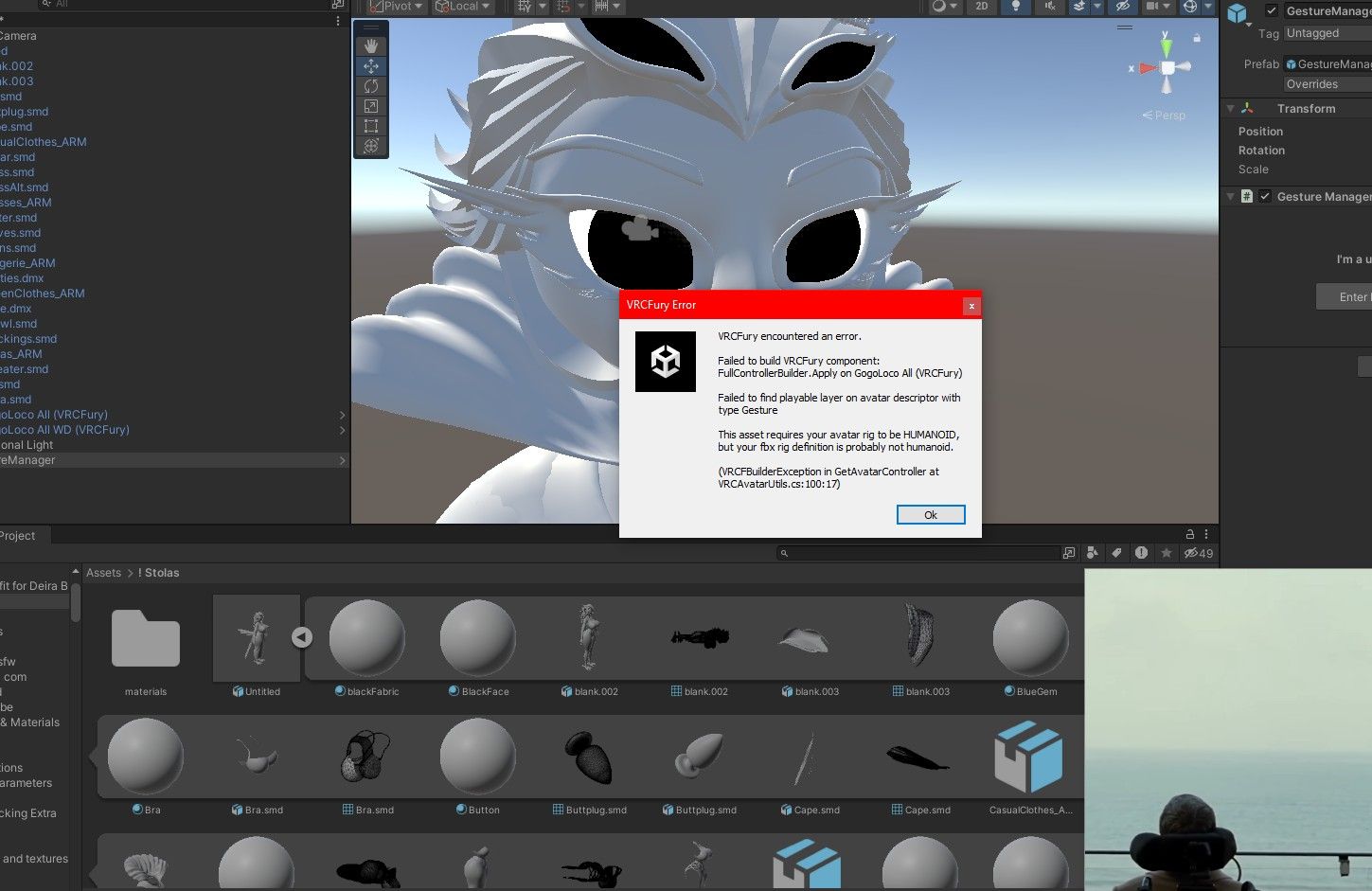Close the VRCFury Error dialog
The width and height of the screenshot is (1372, 891).
(971, 306)
